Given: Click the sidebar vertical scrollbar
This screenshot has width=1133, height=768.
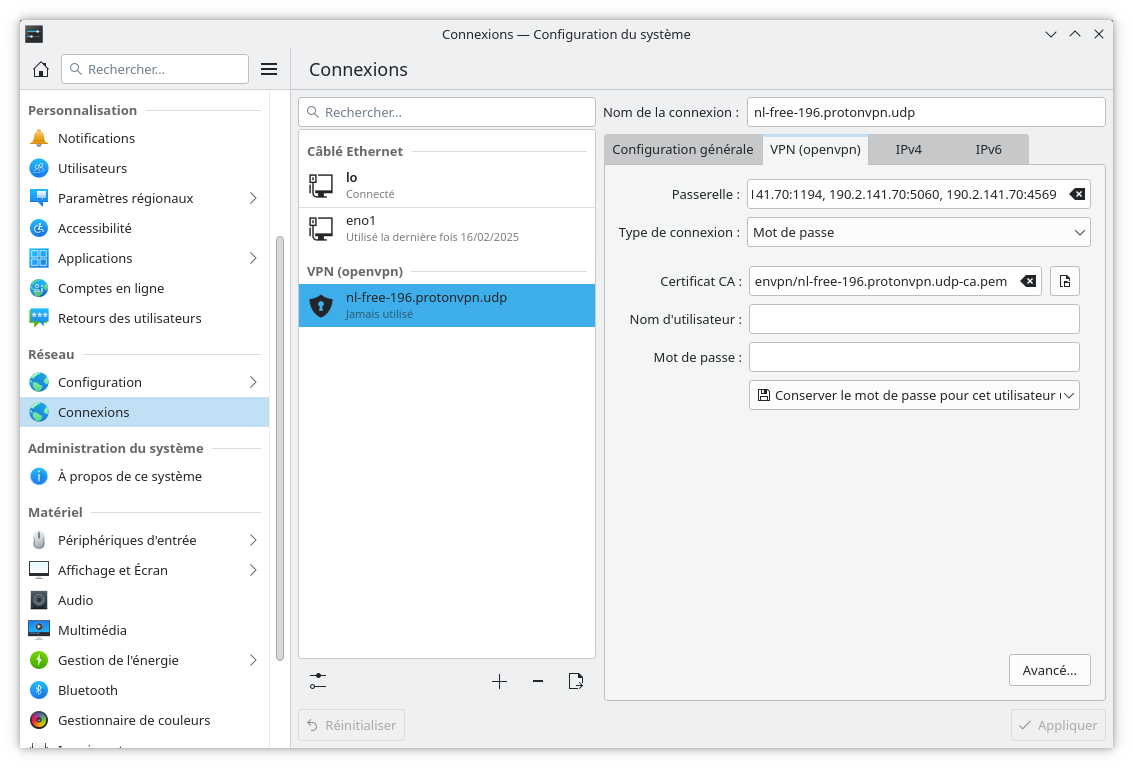Looking at the screenshot, I should pos(280,450).
